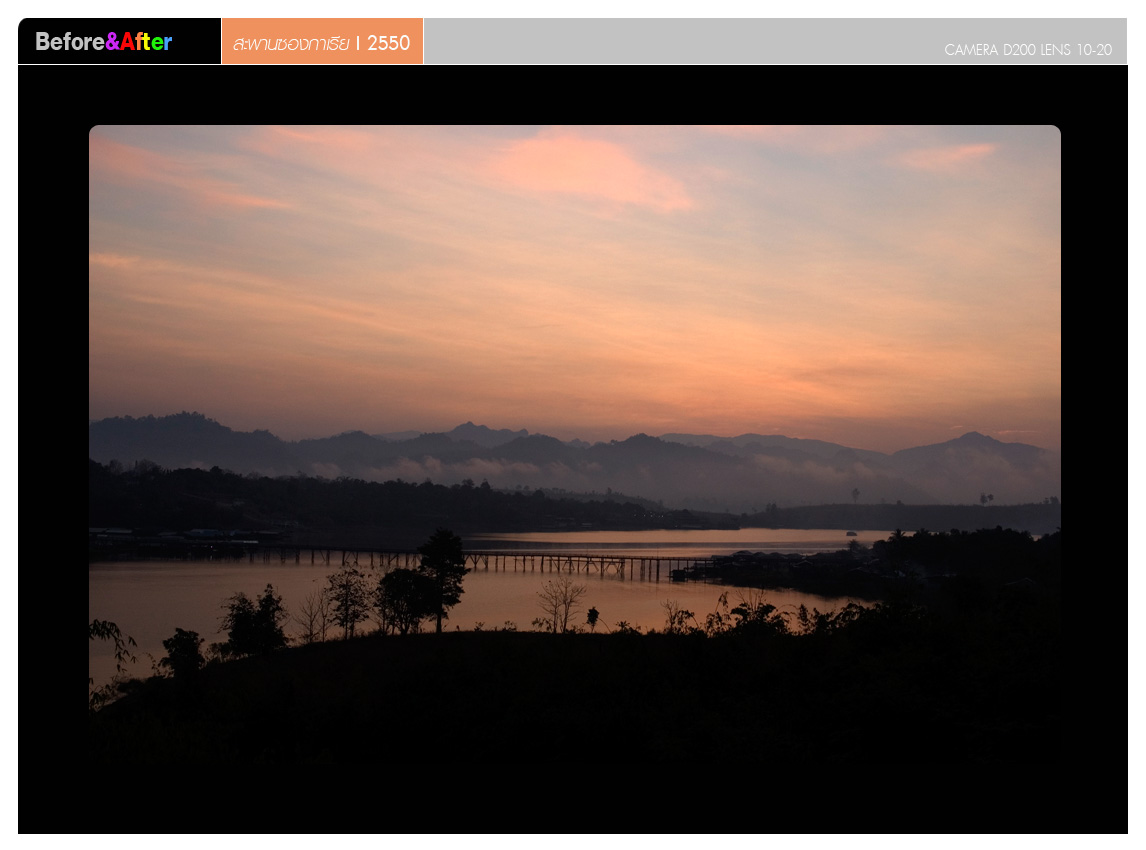Click the purple ampersand in the logo
This screenshot has height=850, width=1146.
pos(113,42)
